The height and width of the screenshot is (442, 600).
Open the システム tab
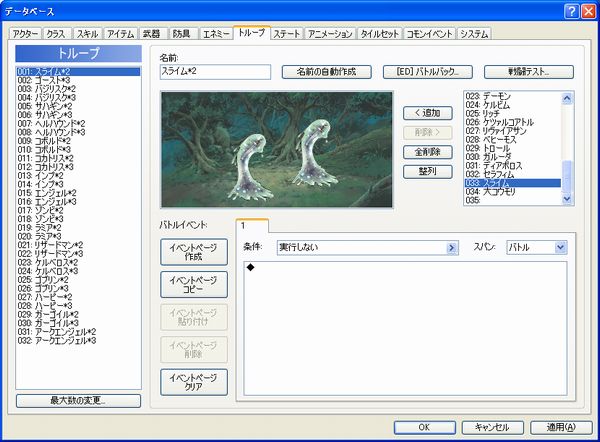coord(474,34)
